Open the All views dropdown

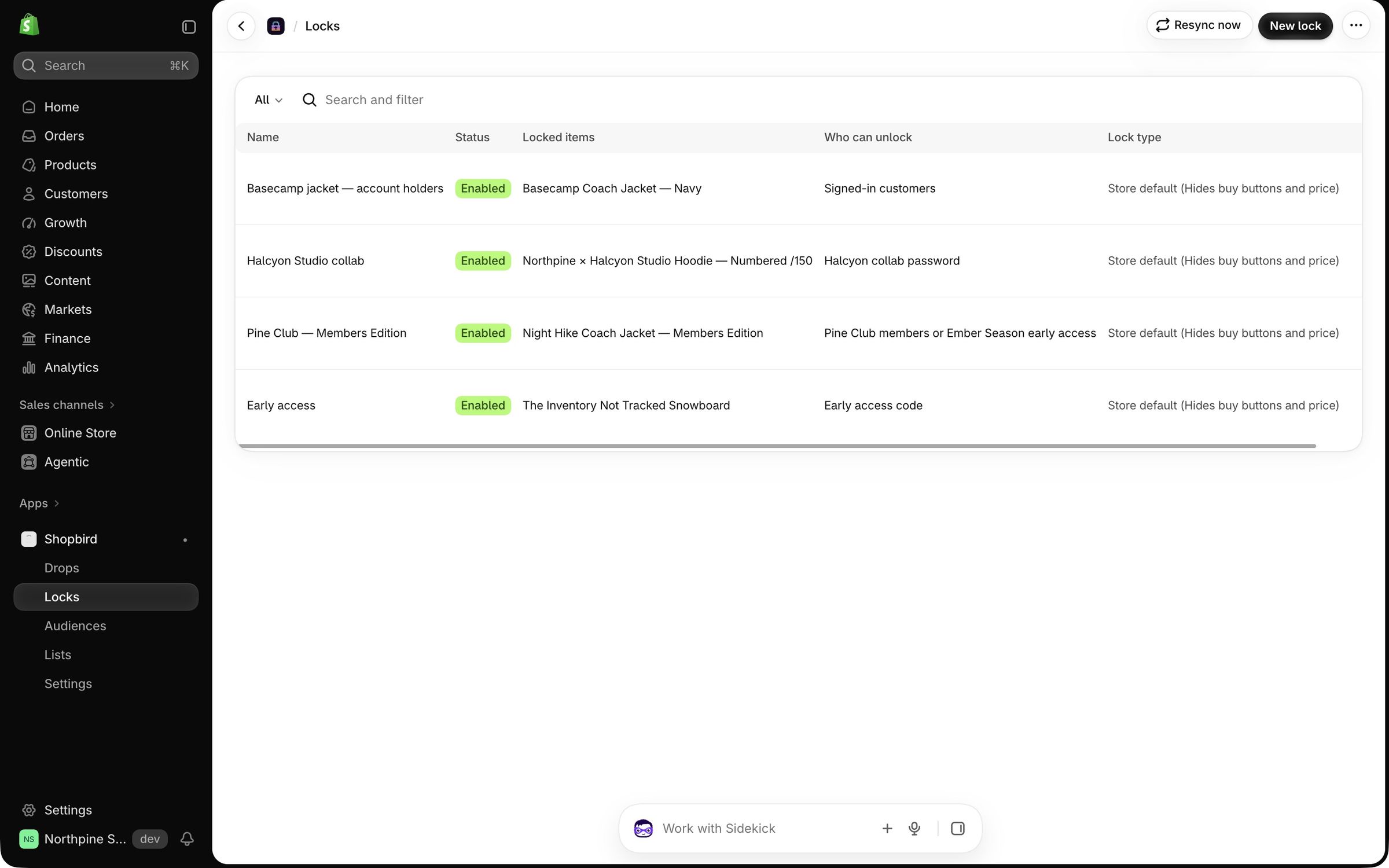coord(268,100)
